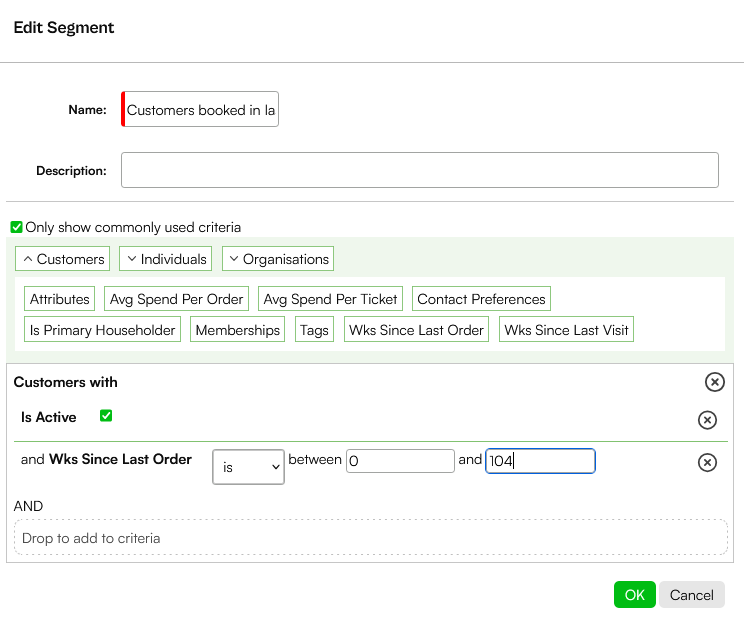744x628 pixels.
Task: Cancel editing the segment
Action: click(x=692, y=595)
